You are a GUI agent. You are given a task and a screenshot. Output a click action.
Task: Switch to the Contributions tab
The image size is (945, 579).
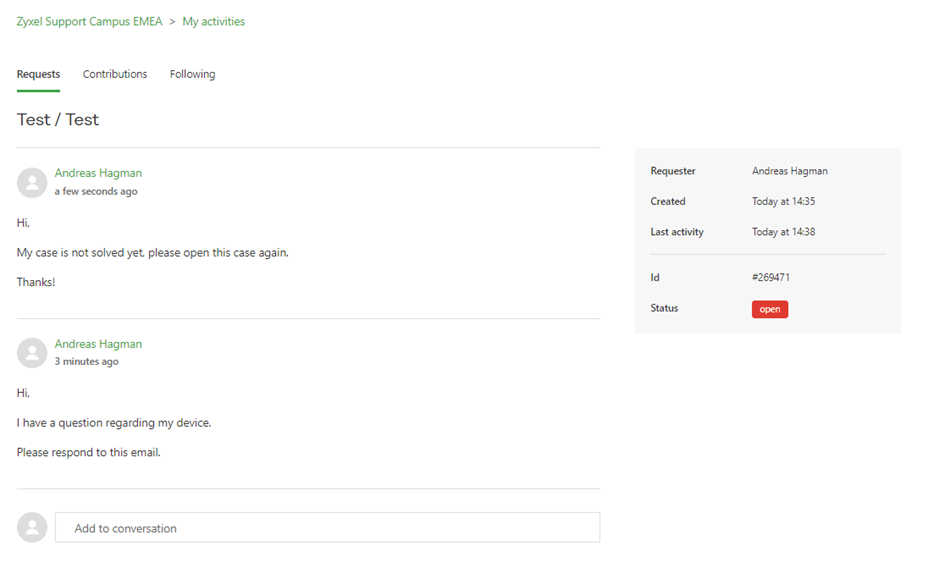coord(115,74)
